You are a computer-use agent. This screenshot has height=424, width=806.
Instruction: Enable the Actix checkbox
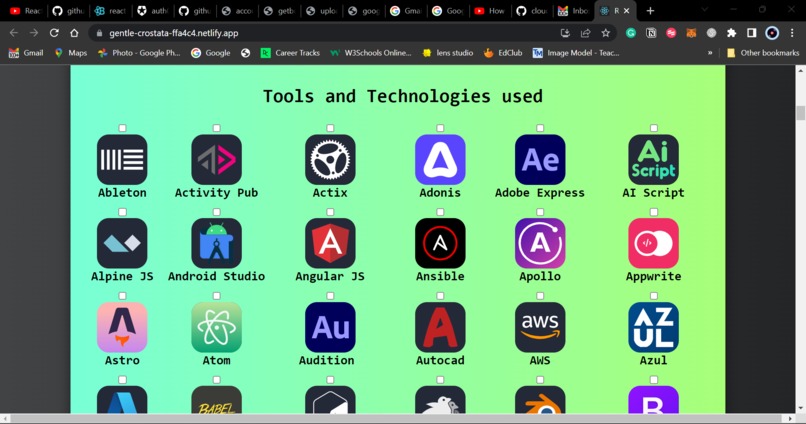pyautogui.click(x=330, y=128)
